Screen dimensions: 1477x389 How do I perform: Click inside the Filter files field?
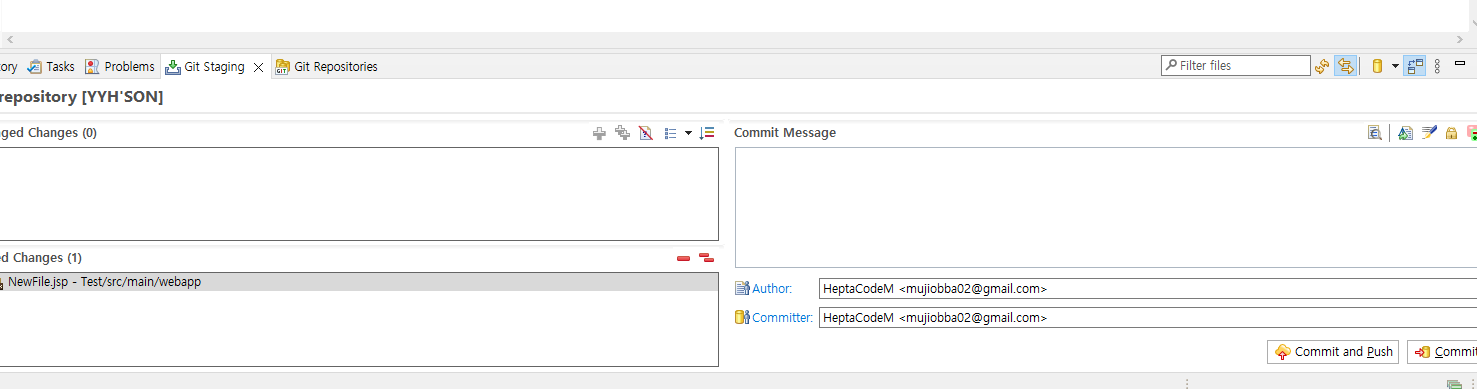(x=1236, y=66)
